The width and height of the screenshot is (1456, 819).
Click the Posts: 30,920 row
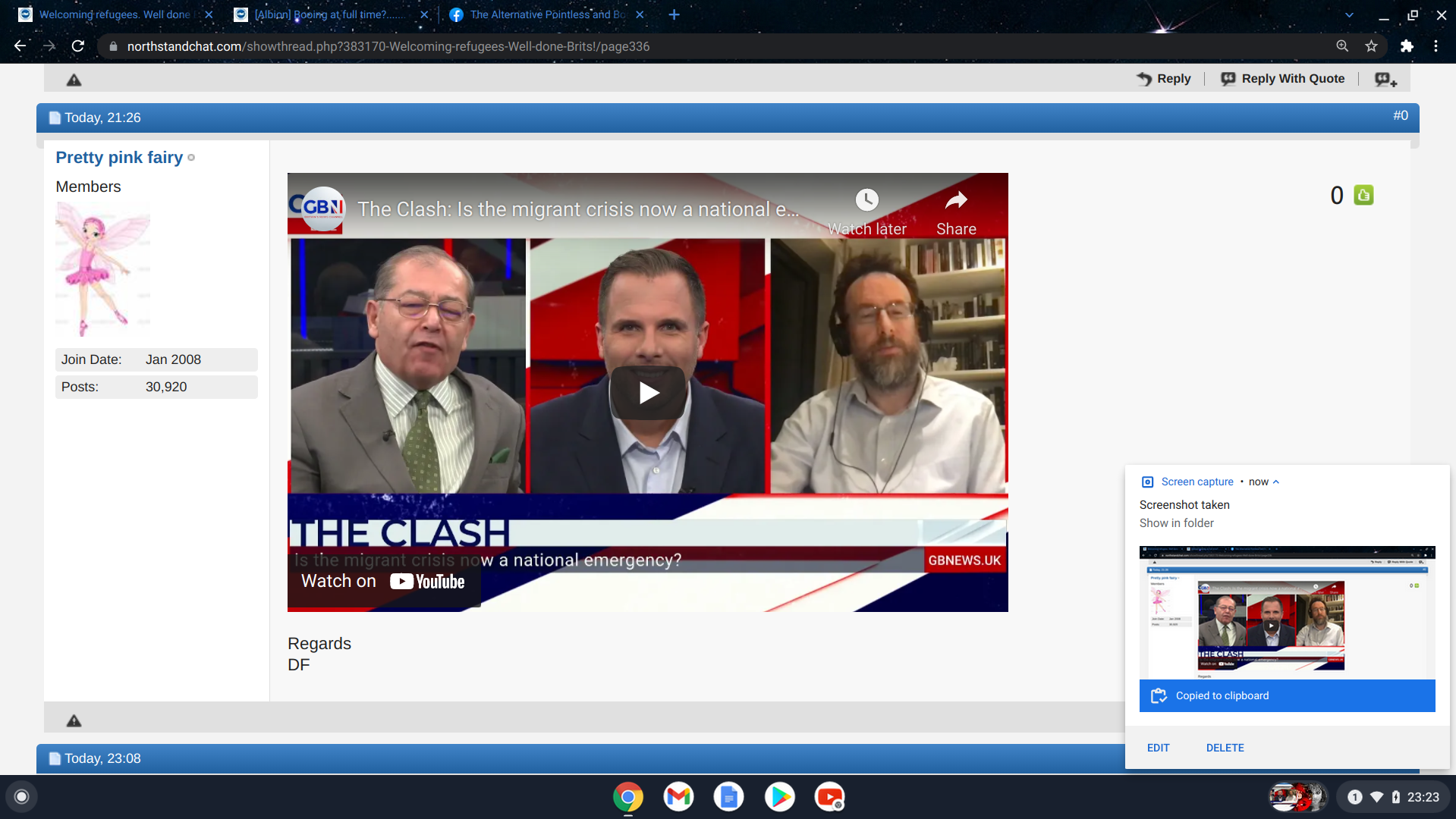click(x=156, y=387)
